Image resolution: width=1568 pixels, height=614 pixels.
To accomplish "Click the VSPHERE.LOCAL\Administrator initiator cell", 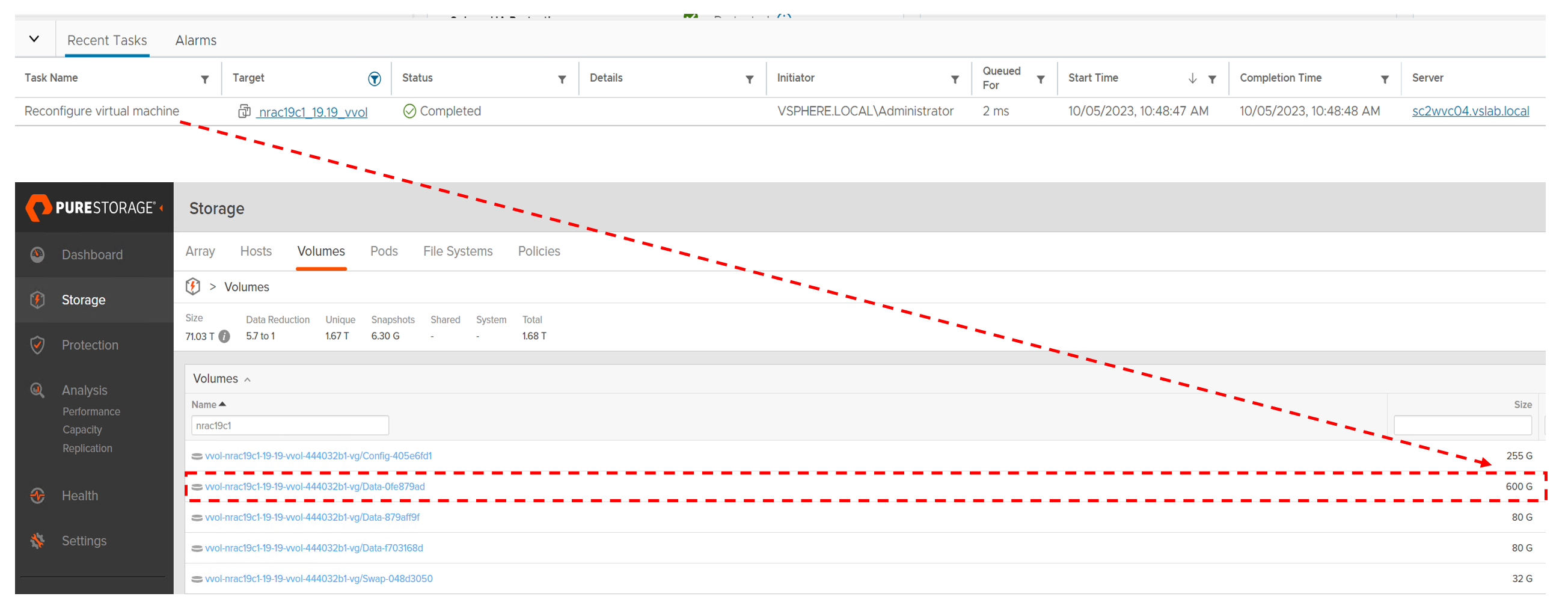I will coord(865,111).
